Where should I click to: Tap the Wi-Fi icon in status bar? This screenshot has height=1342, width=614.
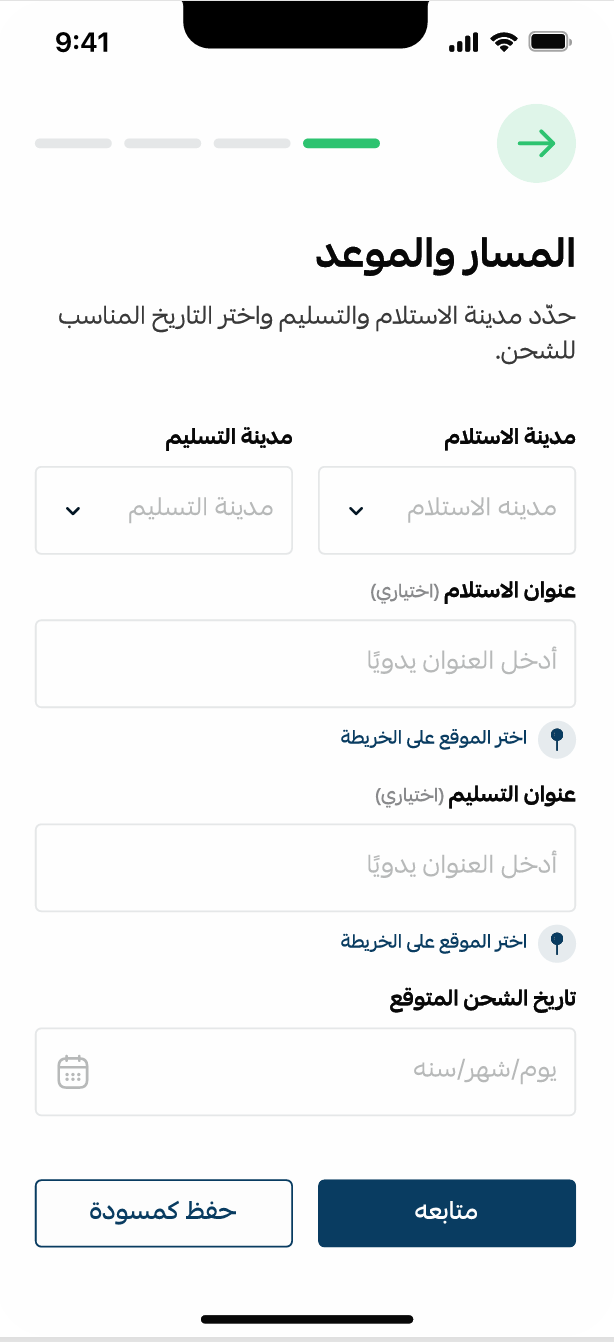504,43
